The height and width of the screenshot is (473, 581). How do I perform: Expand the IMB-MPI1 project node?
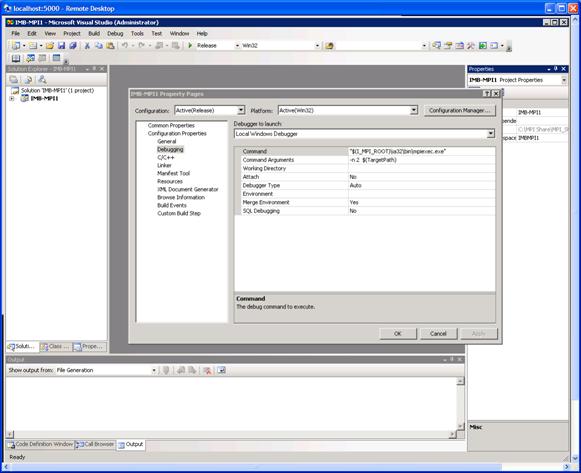[x=12, y=99]
